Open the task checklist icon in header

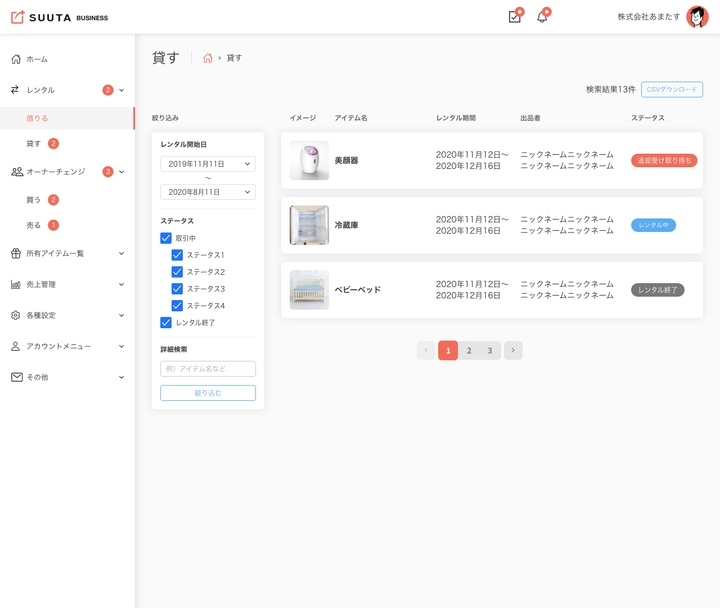click(x=514, y=17)
